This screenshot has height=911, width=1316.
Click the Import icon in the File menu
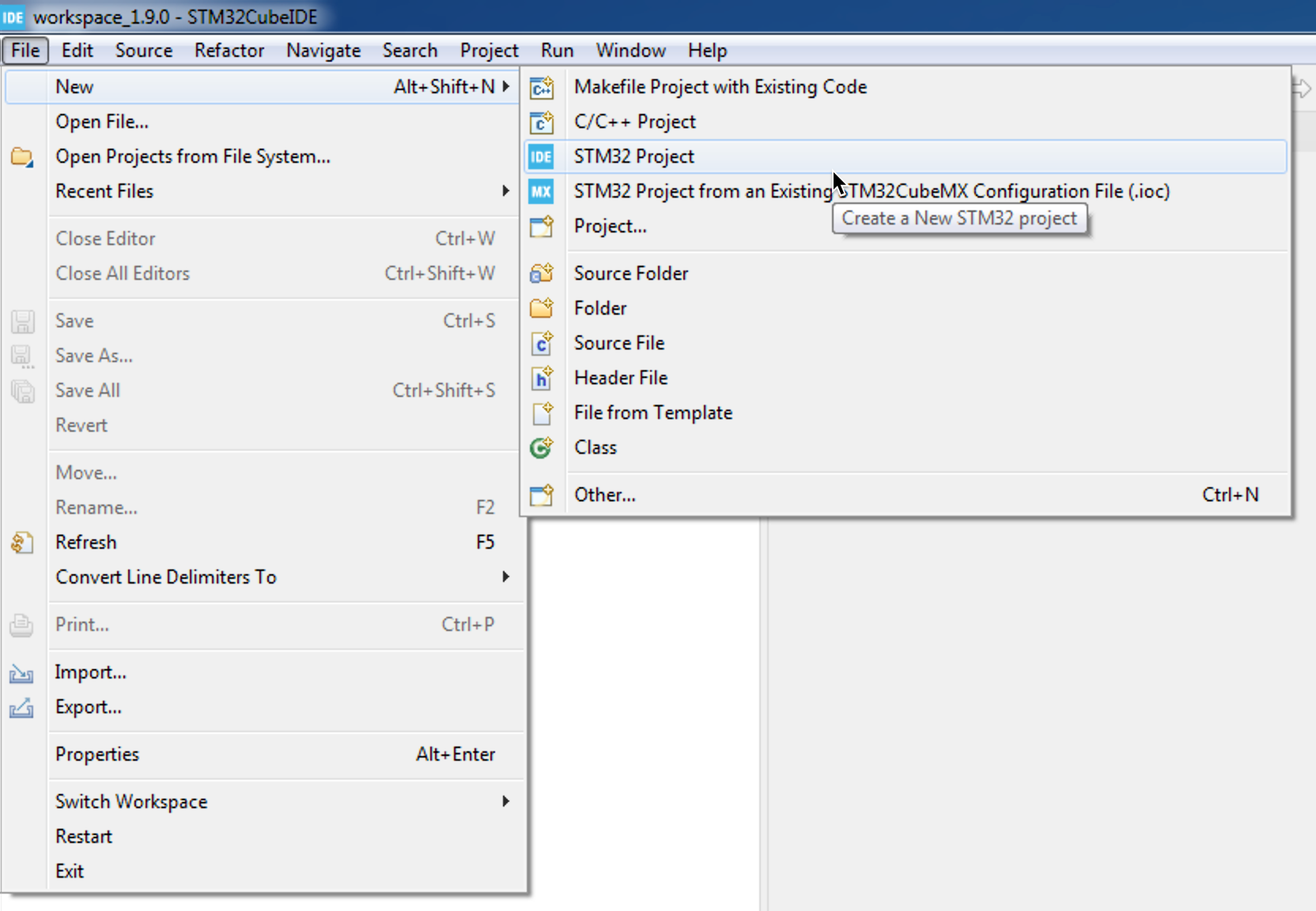pos(21,673)
